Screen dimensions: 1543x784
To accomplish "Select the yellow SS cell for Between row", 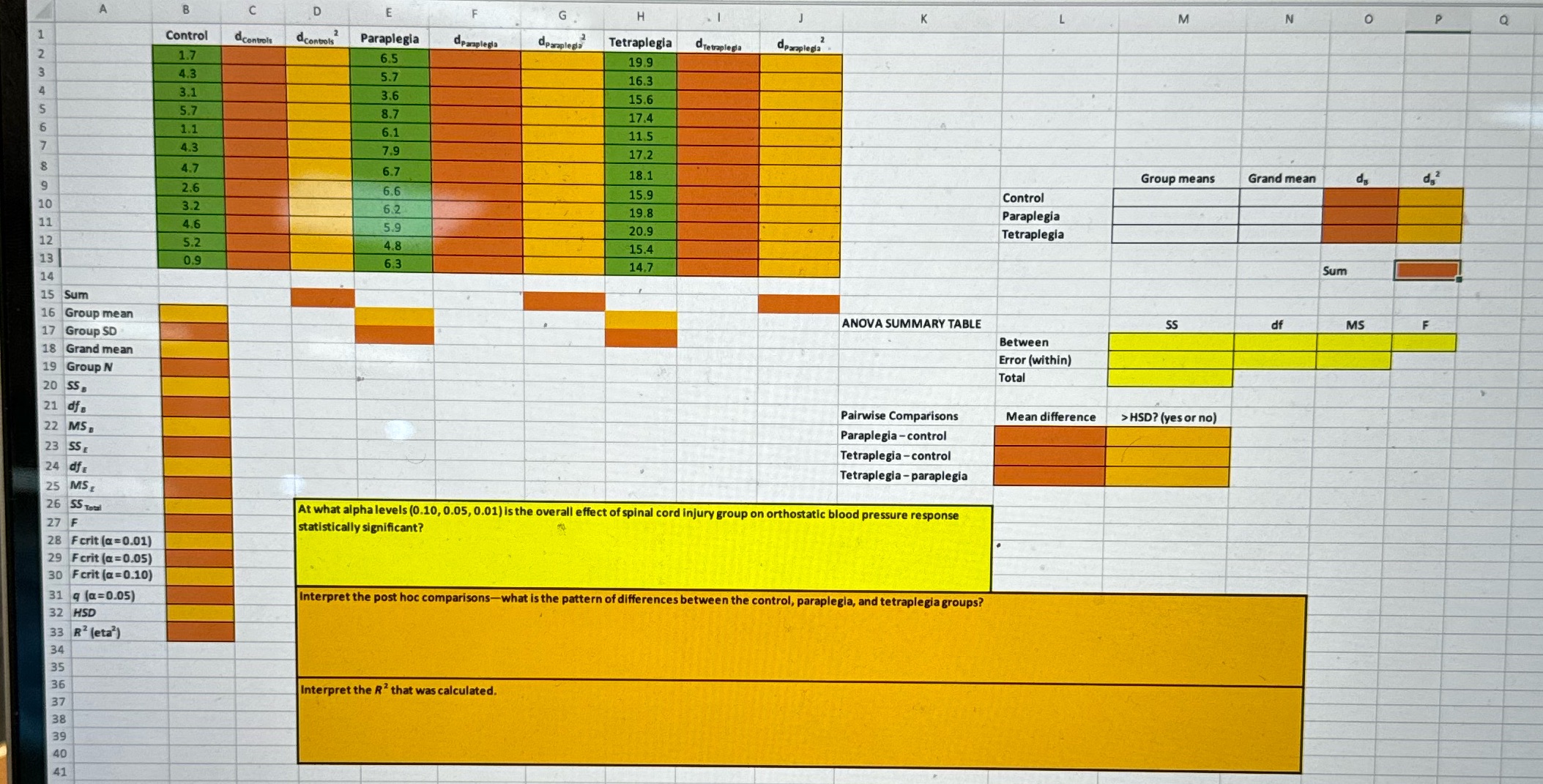I will tap(1170, 342).
